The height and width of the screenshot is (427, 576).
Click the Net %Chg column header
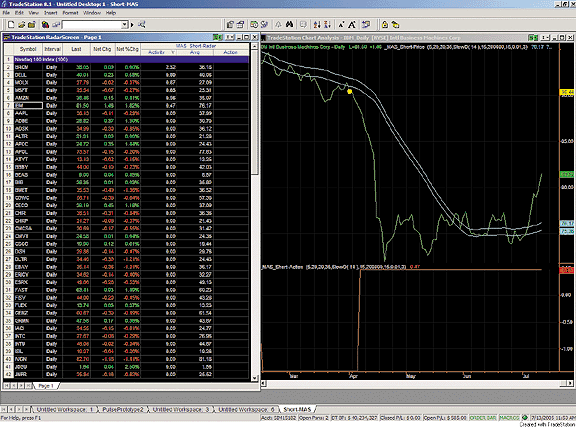[127, 49]
